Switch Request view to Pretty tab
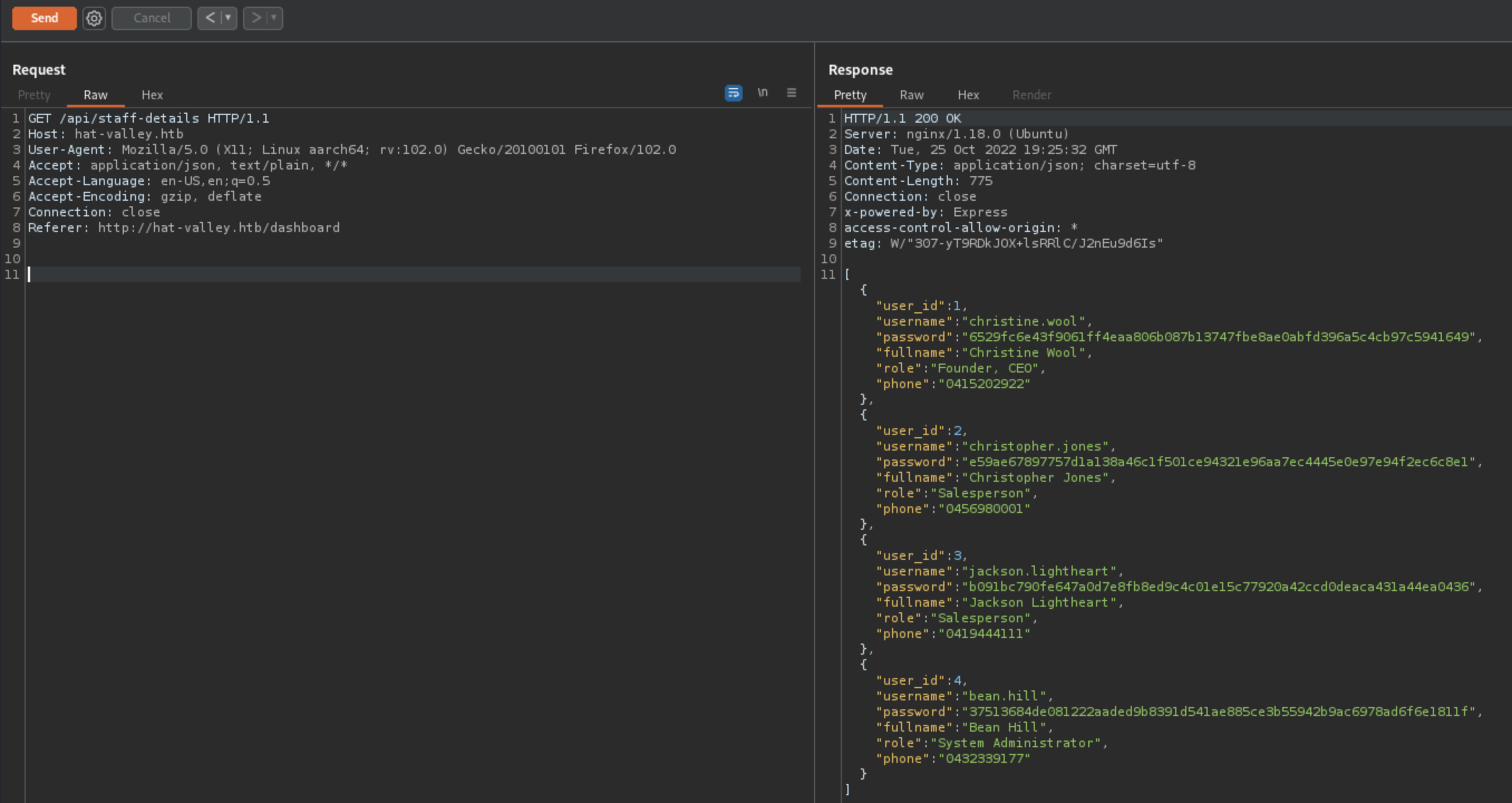Viewport: 1512px width, 803px height. [x=34, y=95]
